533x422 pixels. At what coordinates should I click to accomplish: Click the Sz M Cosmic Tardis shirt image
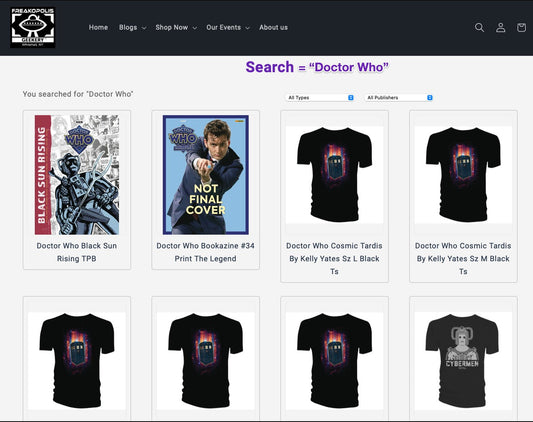463,175
